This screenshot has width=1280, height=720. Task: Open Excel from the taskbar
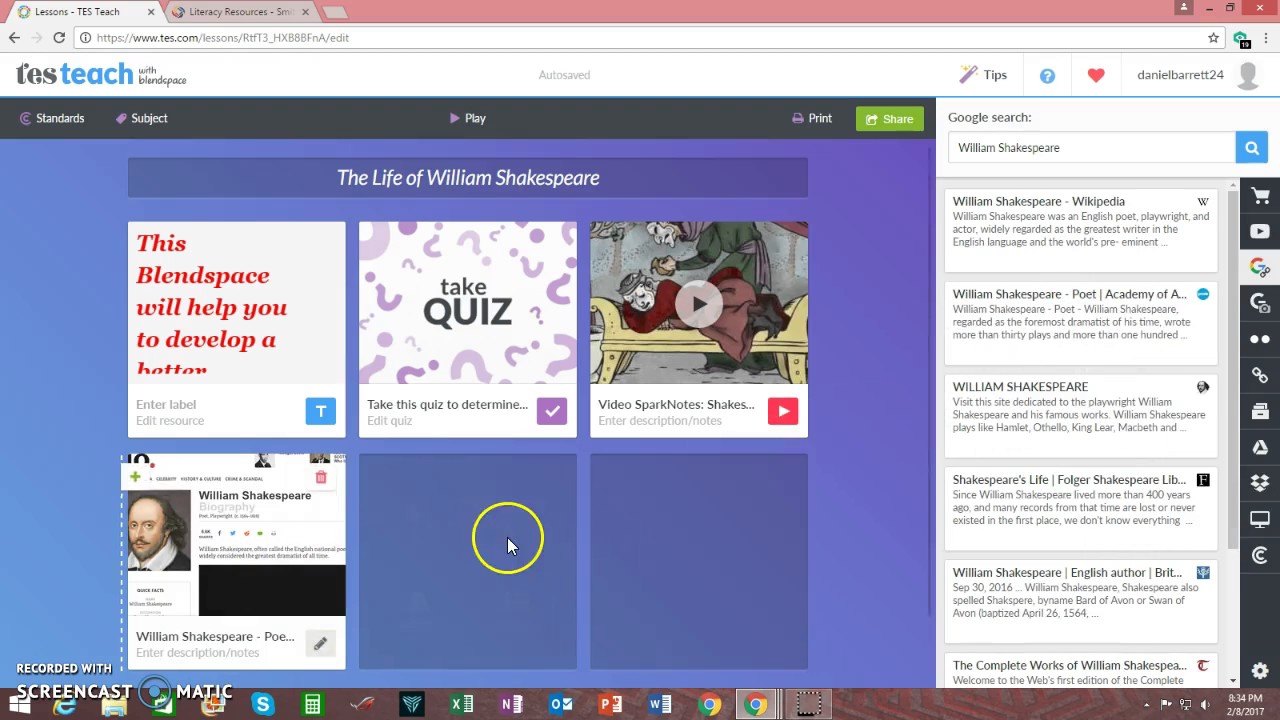point(461,705)
